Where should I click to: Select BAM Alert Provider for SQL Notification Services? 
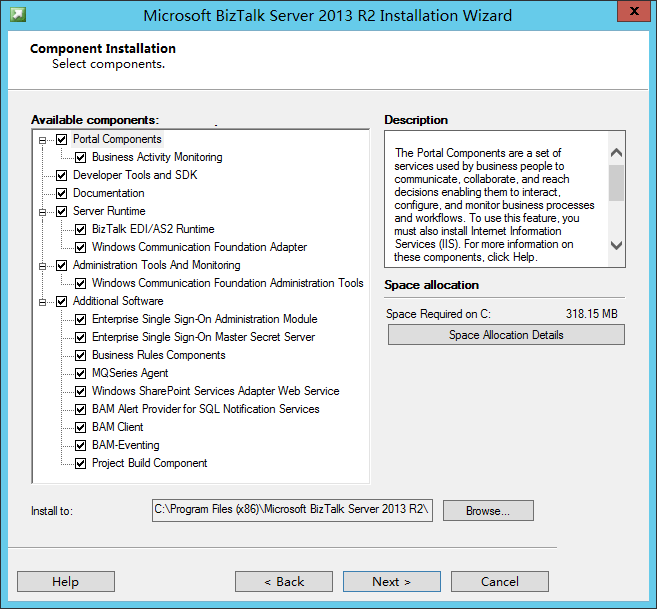tap(205, 409)
